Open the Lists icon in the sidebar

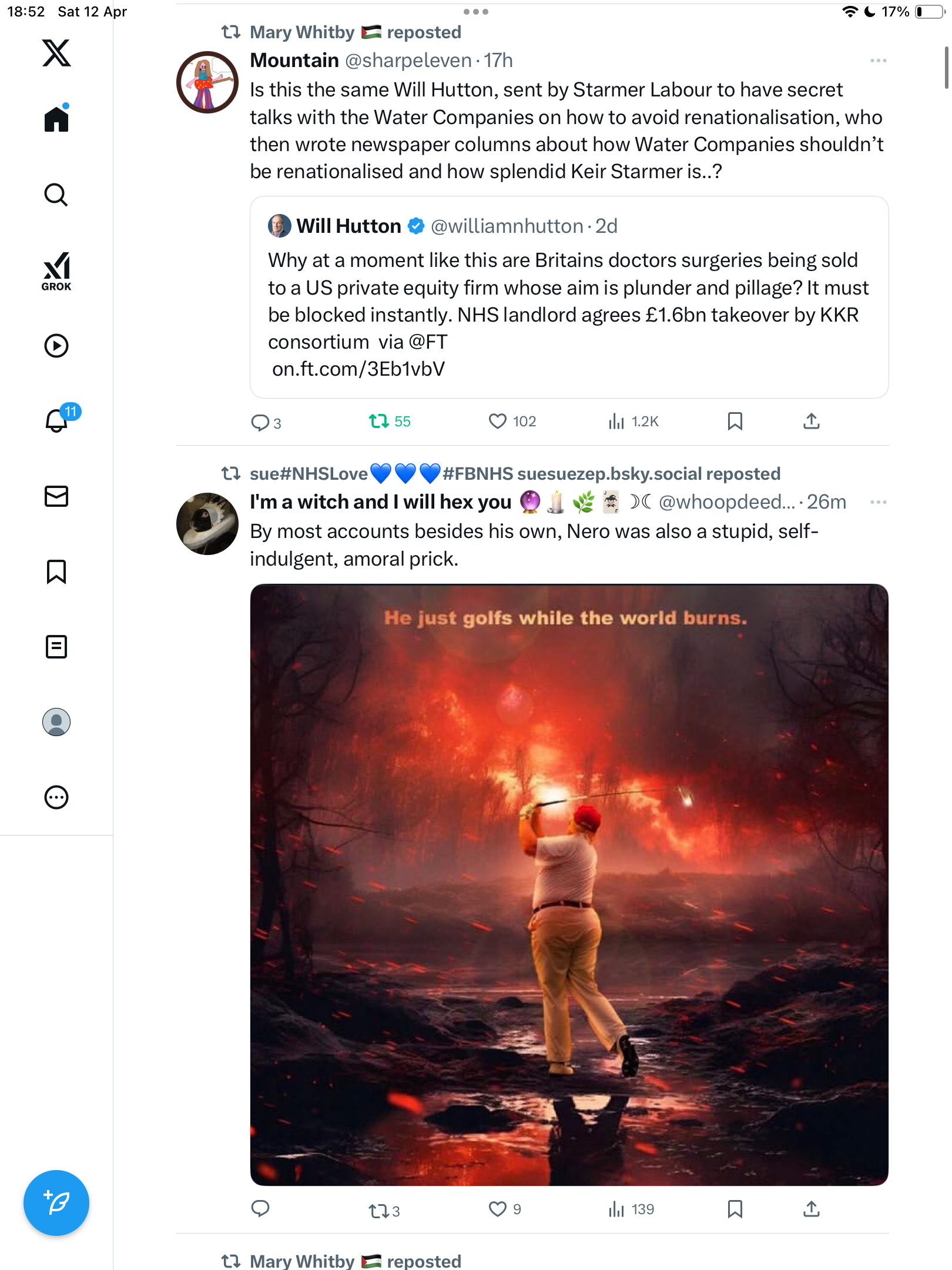56,647
